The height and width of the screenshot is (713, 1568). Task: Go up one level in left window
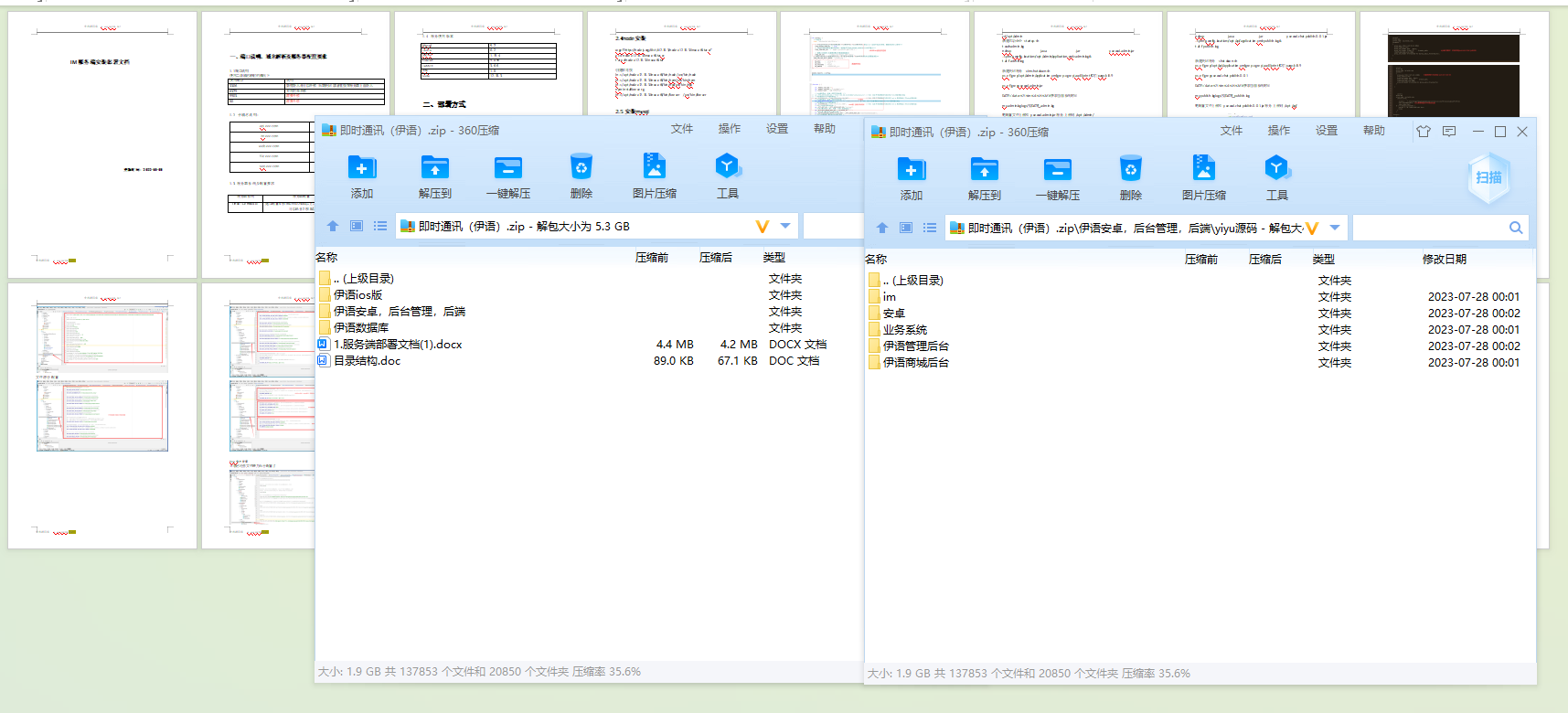(333, 226)
